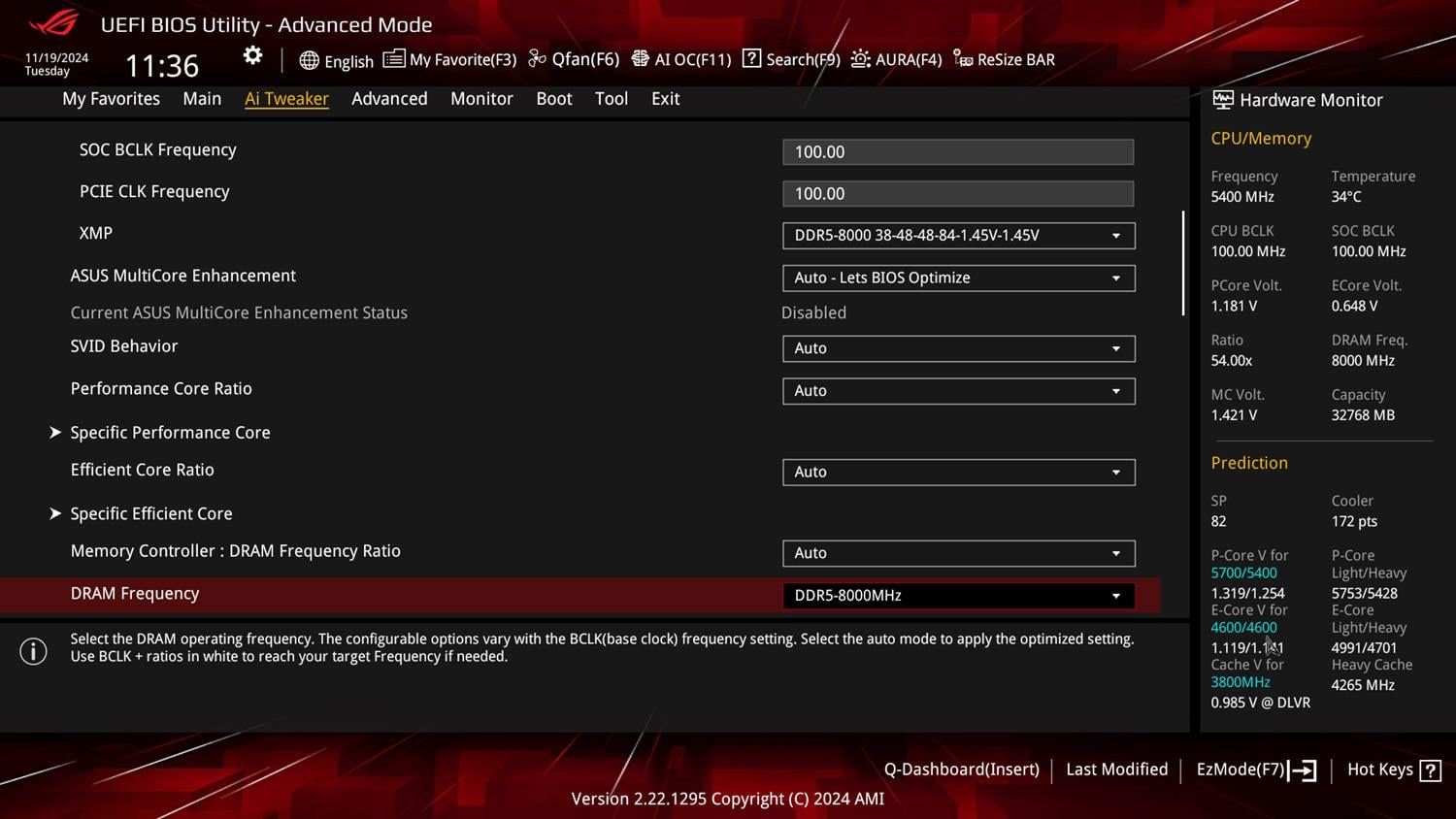Viewport: 1456px width, 819px height.
Task: Click the info icon beside help text
Action: pyautogui.click(x=33, y=651)
